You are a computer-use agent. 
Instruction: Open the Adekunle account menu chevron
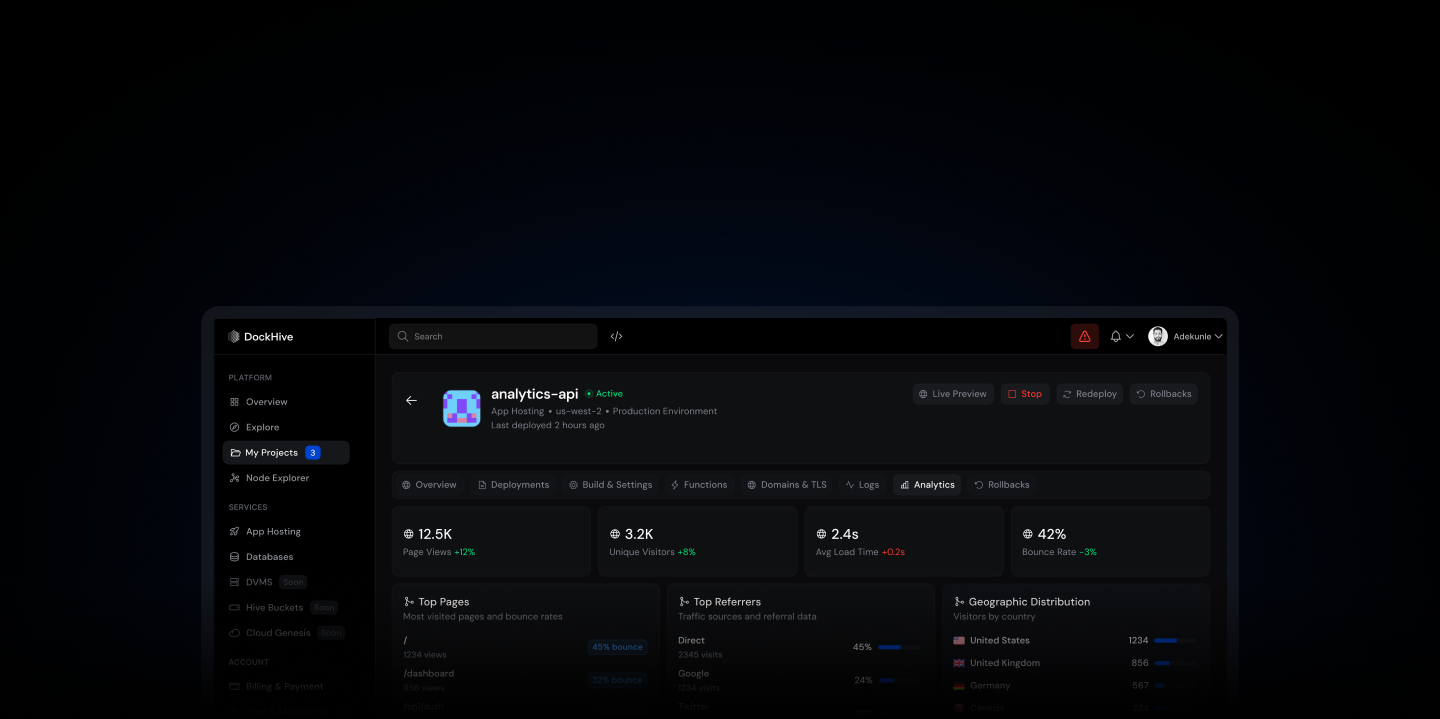(1218, 337)
